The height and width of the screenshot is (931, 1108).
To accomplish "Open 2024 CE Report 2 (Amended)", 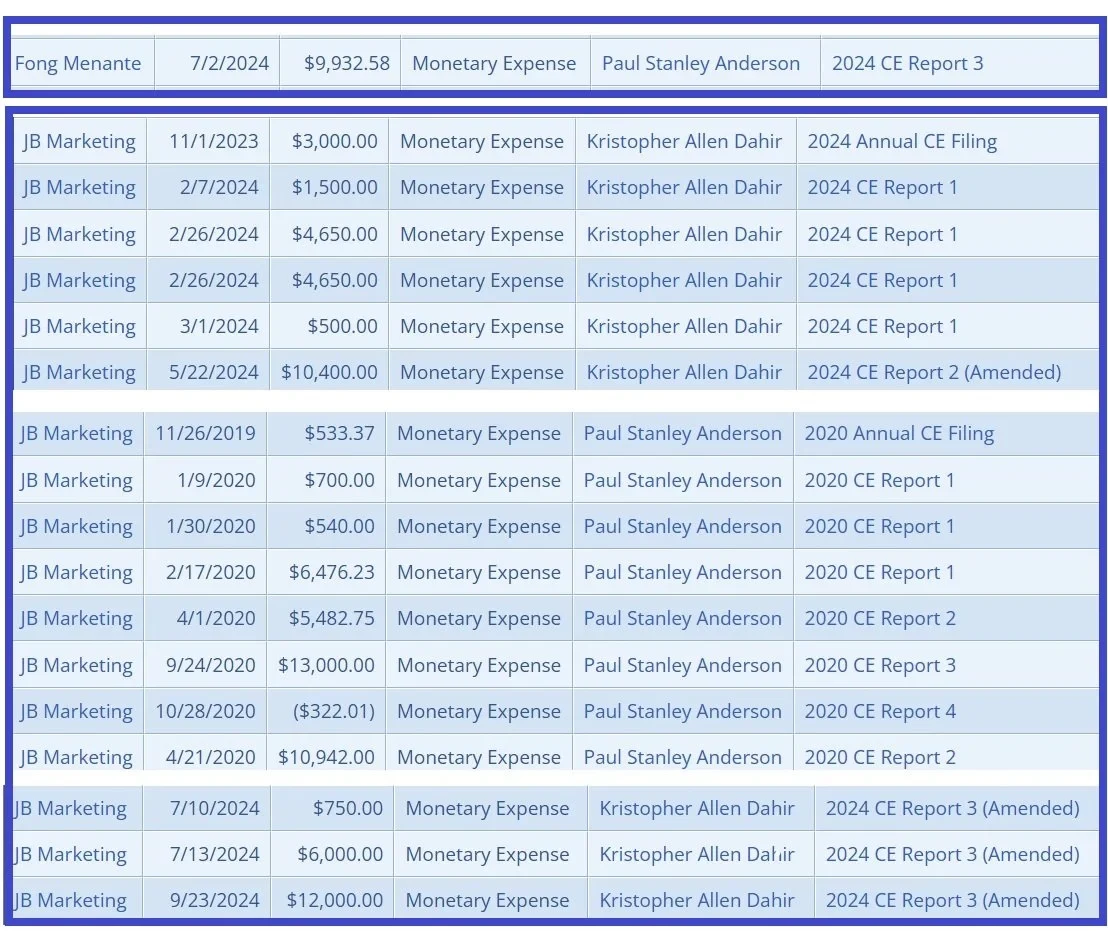I will tap(934, 372).
